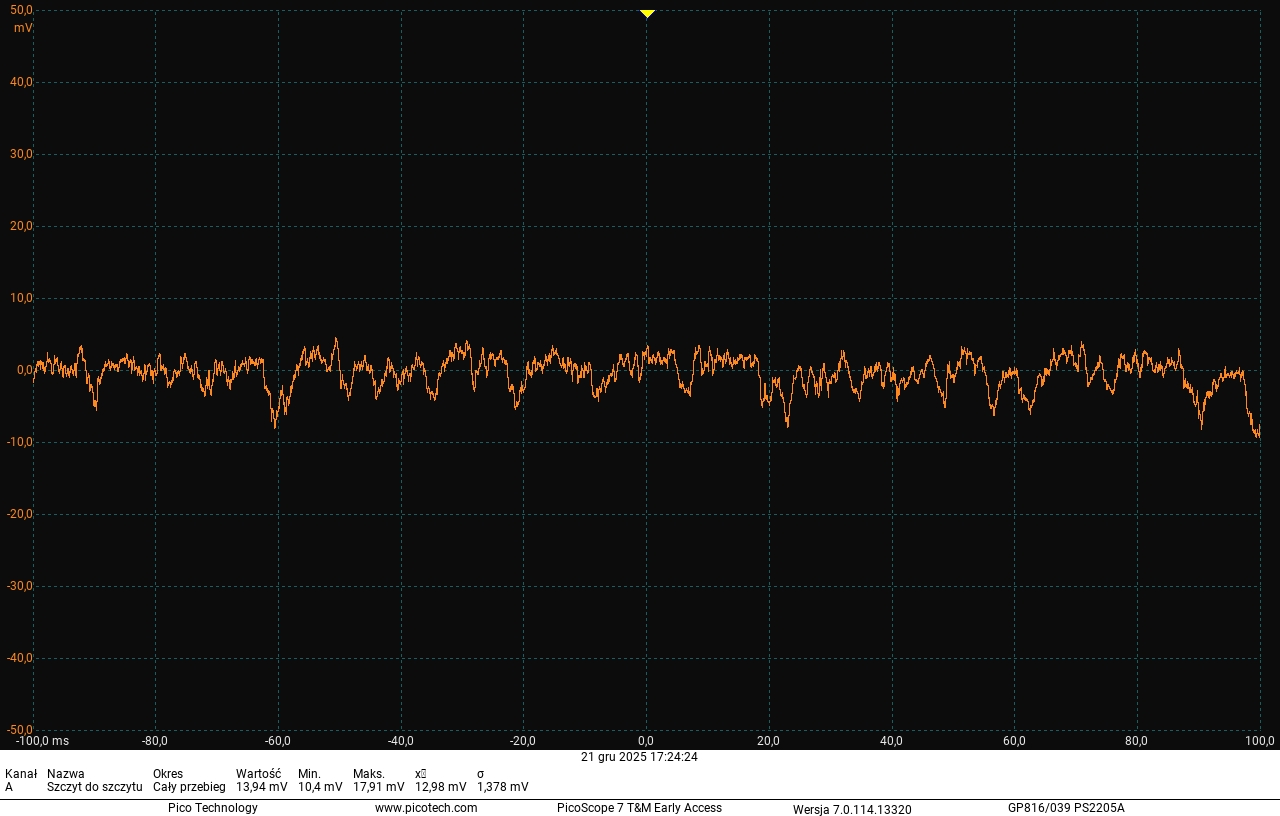1280x816 pixels.
Task: Select the Nazwa column header
Action: 66,774
